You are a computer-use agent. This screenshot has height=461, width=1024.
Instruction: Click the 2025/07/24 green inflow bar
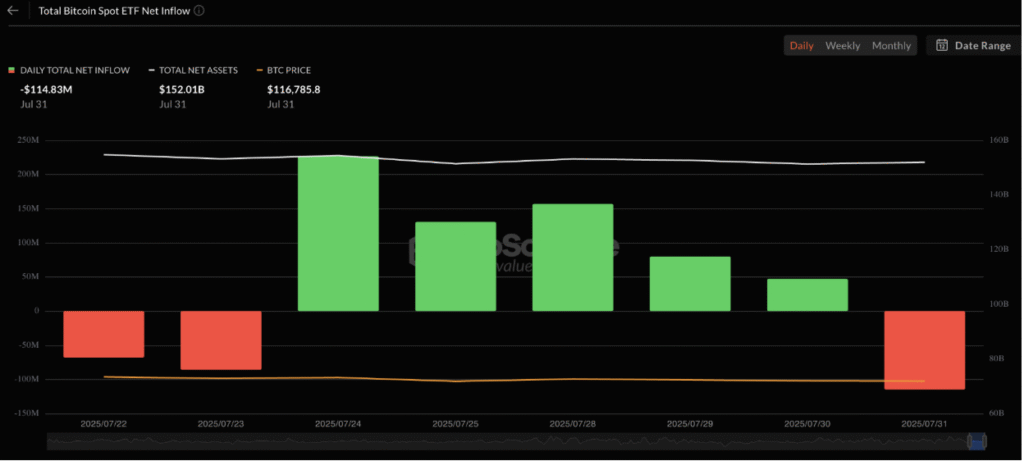pos(338,233)
